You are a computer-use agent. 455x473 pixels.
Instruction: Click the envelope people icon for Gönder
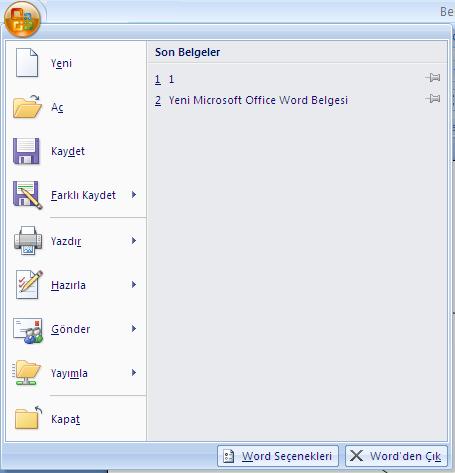tap(28, 331)
